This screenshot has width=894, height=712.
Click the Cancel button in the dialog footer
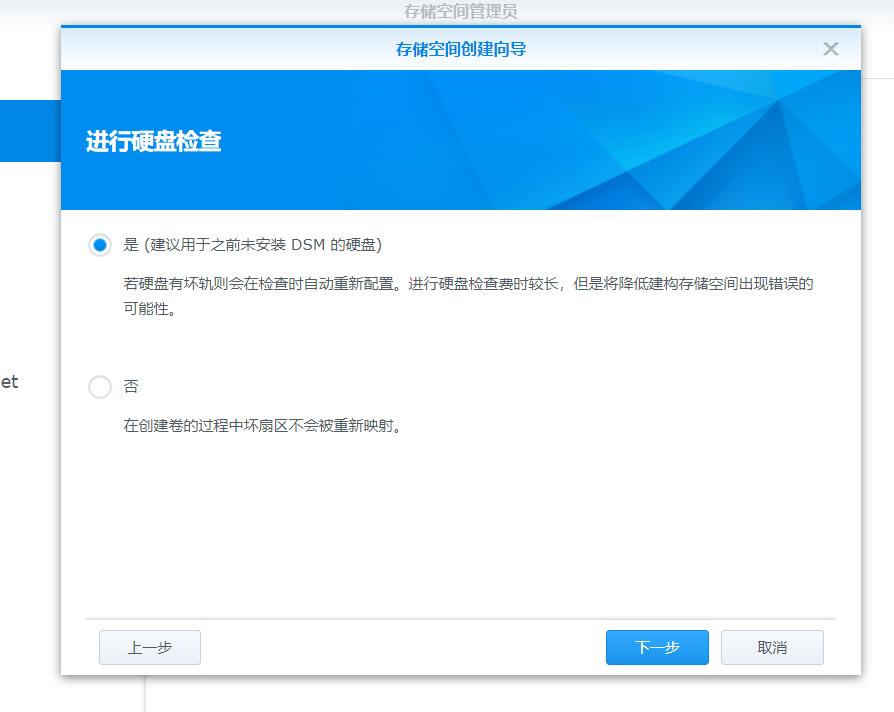[x=771, y=647]
